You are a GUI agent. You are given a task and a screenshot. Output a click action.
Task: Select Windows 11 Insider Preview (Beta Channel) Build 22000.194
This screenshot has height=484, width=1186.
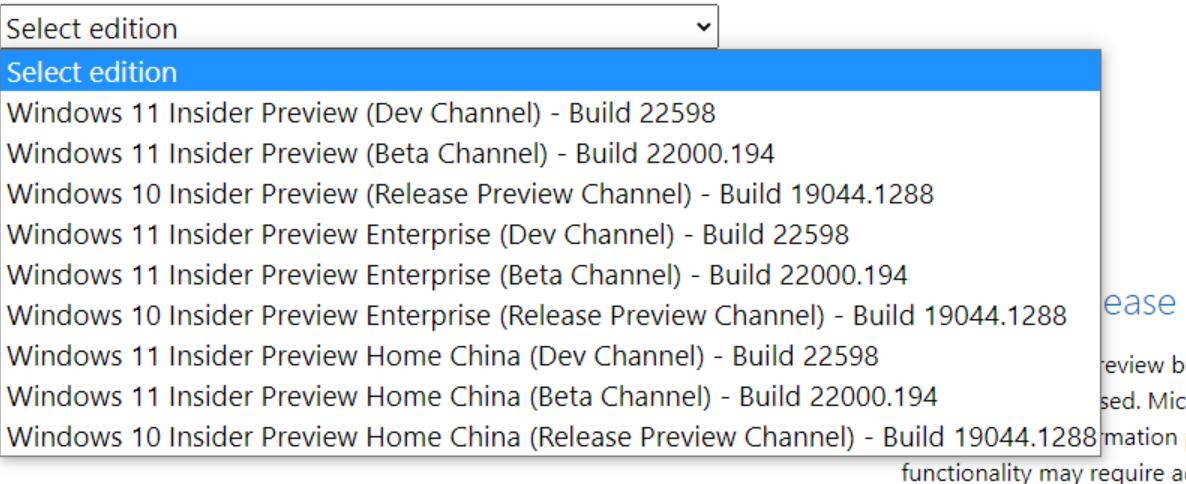coord(392,153)
